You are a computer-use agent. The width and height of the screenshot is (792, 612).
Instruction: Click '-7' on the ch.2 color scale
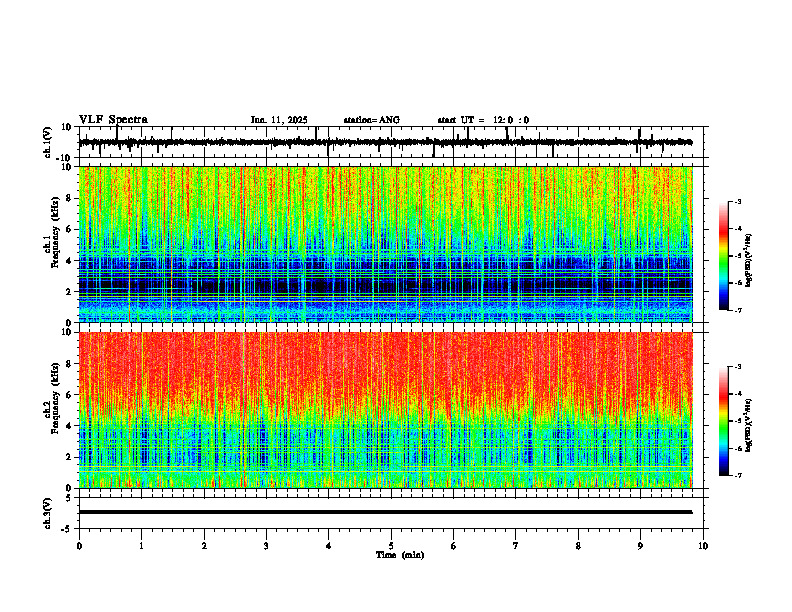point(738,476)
